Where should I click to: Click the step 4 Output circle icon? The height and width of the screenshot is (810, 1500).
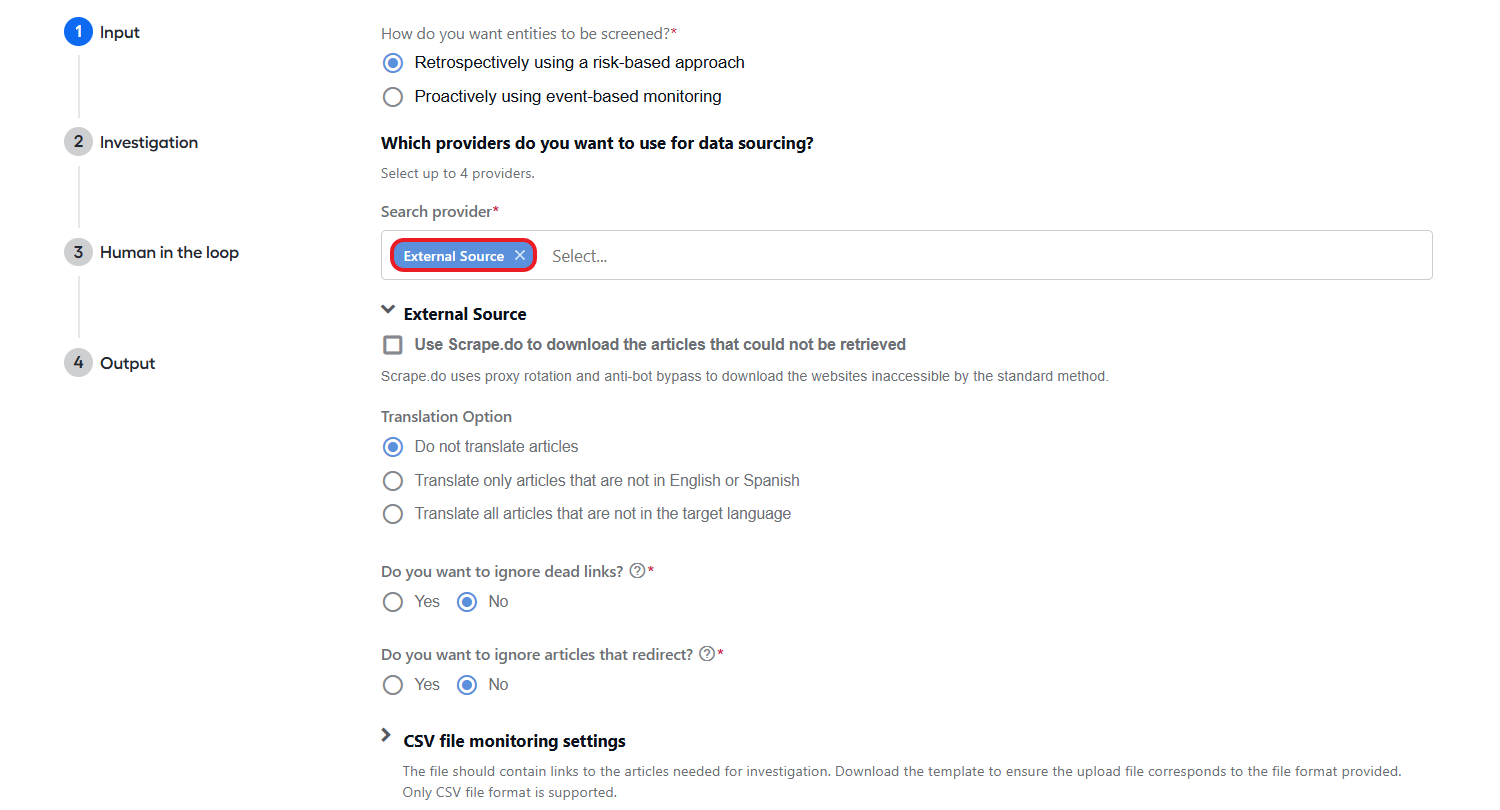[78, 363]
